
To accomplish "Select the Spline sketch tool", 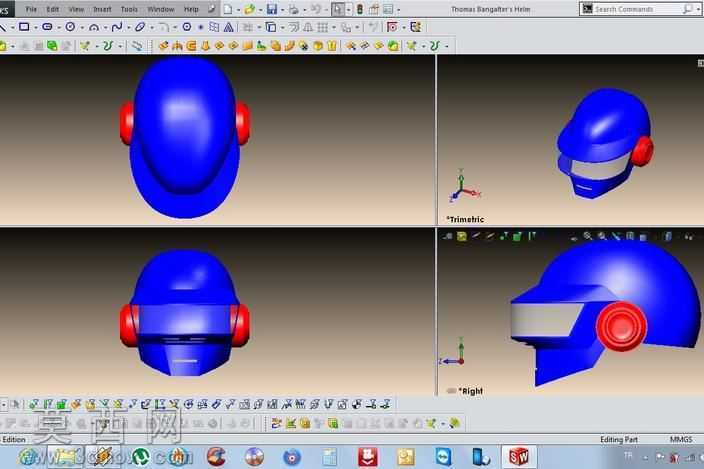I will click(117, 27).
